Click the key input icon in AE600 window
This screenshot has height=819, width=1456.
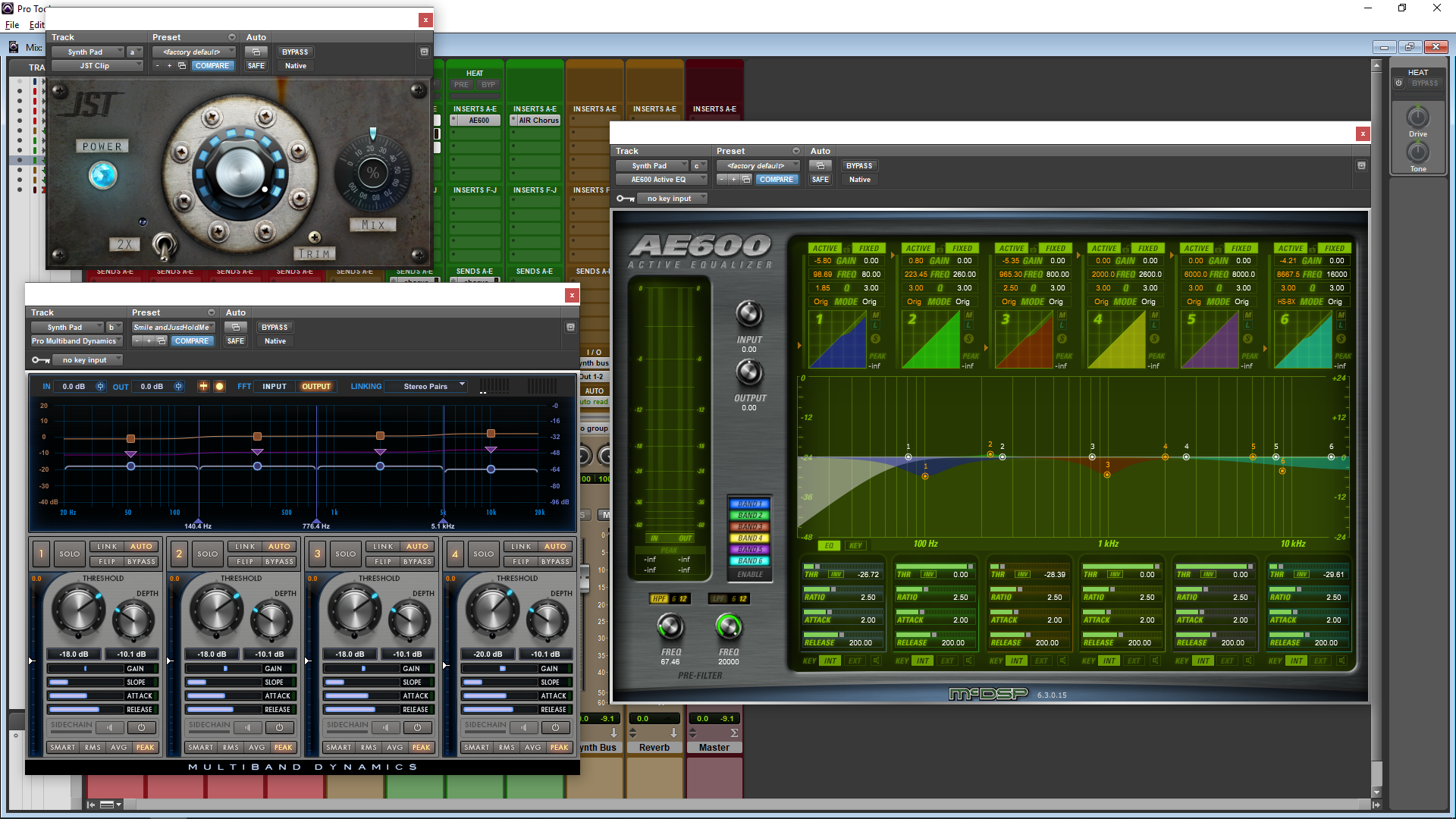tap(626, 199)
